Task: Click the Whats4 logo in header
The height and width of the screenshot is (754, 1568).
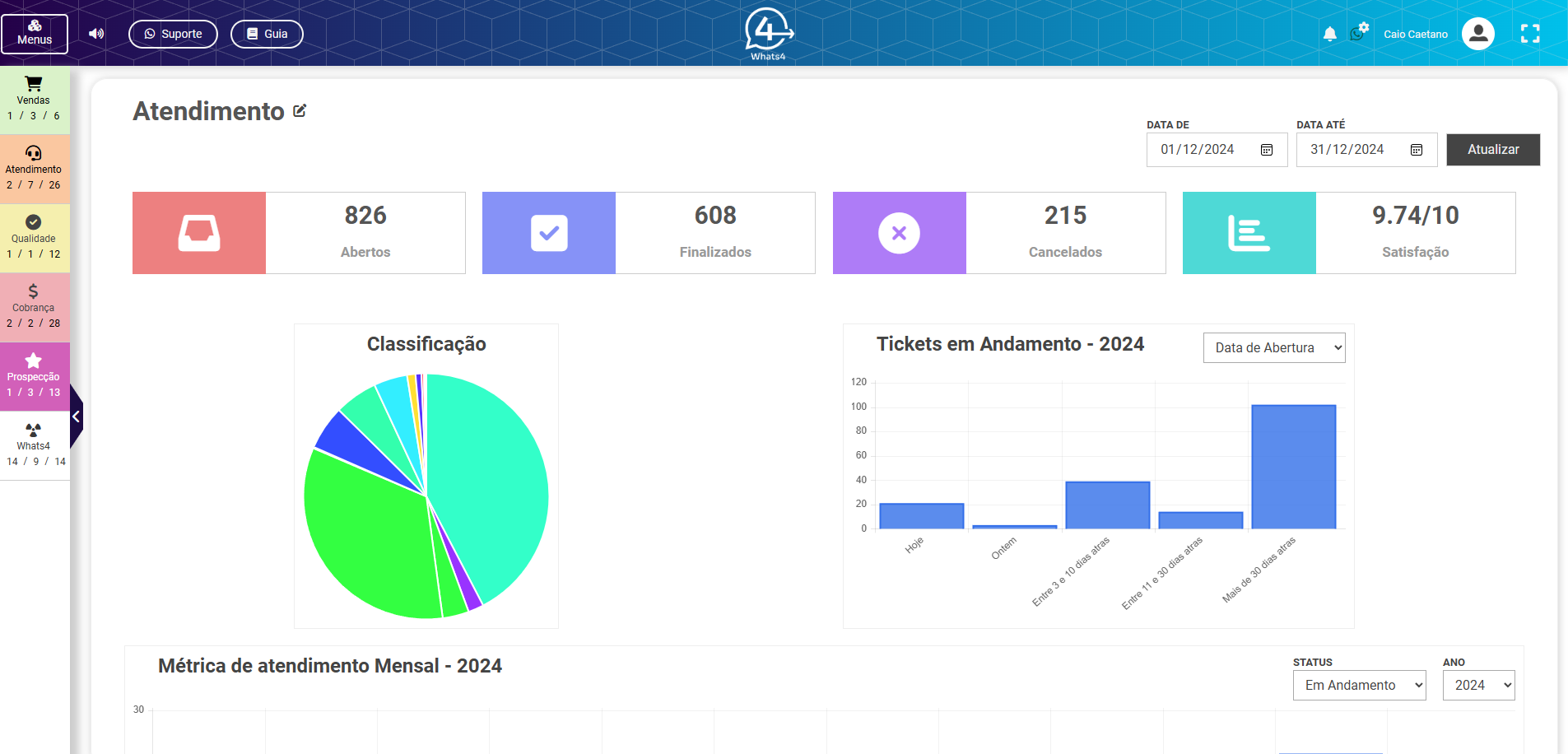Action: (768, 34)
